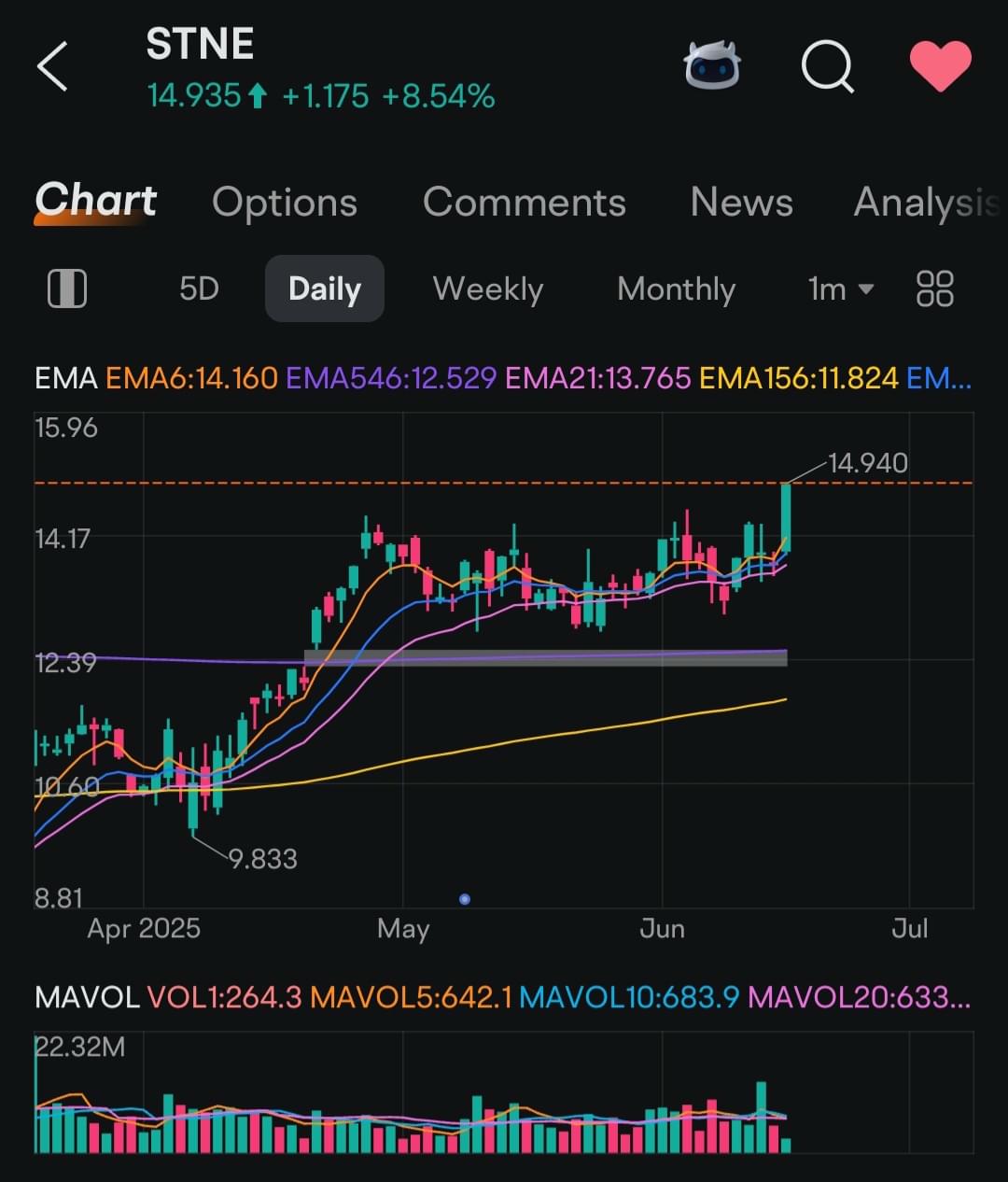Tap the Jun axis label
This screenshot has width=1008, height=1182.
pos(662,928)
